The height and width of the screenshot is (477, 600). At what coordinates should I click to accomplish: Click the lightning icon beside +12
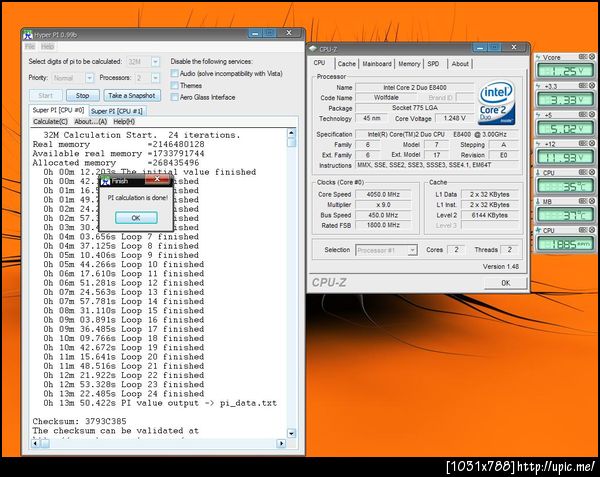click(538, 144)
